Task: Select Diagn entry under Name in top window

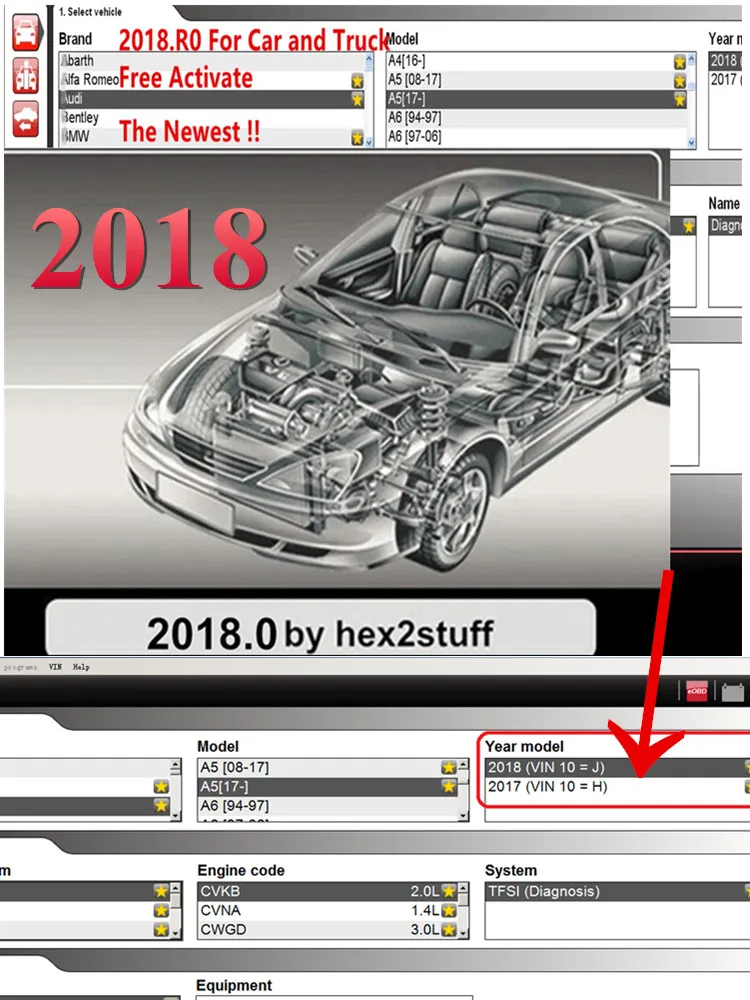Action: pos(726,225)
